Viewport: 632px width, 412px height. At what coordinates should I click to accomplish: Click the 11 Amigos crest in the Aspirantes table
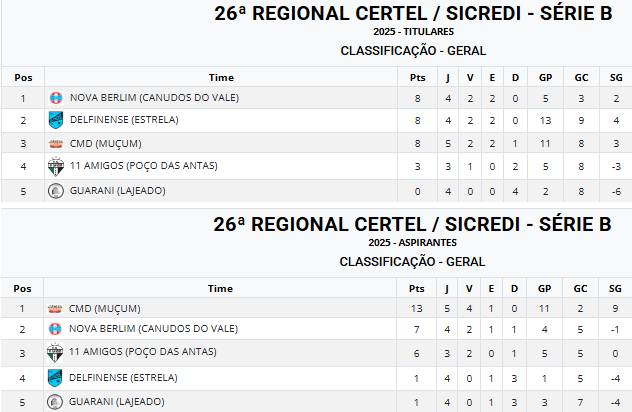tap(56, 352)
